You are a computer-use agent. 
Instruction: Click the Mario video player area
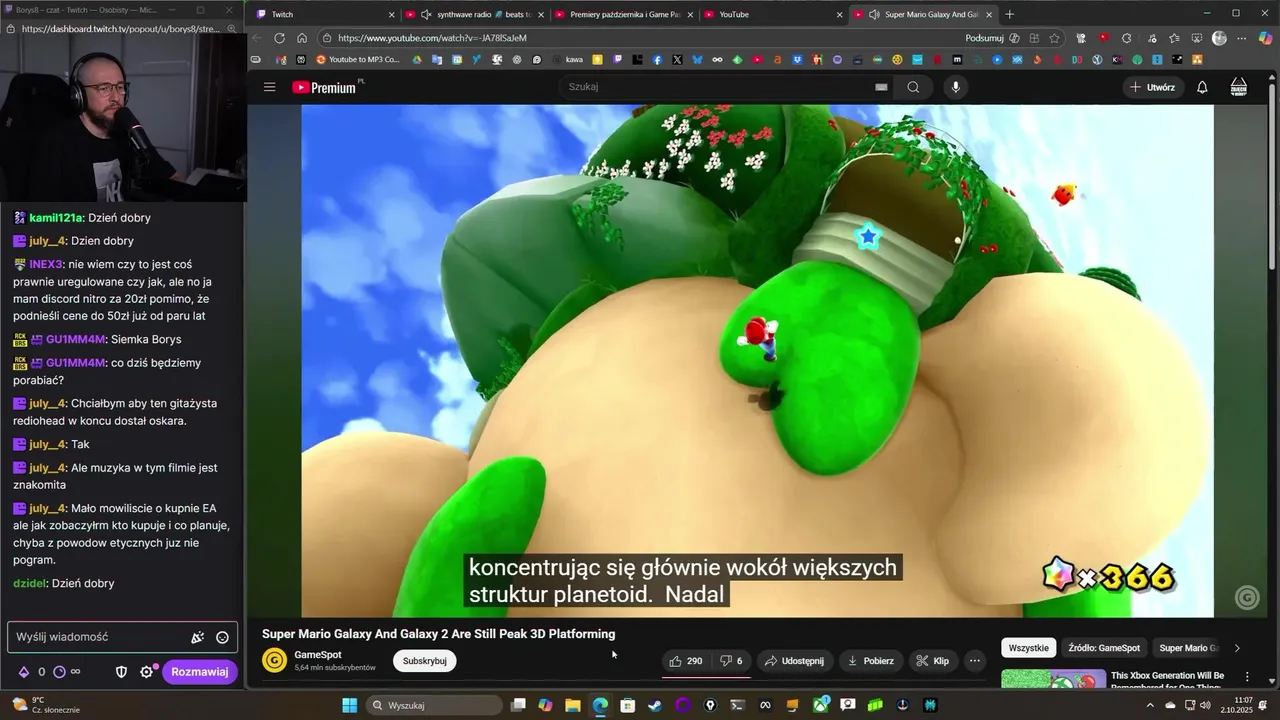tap(757, 360)
